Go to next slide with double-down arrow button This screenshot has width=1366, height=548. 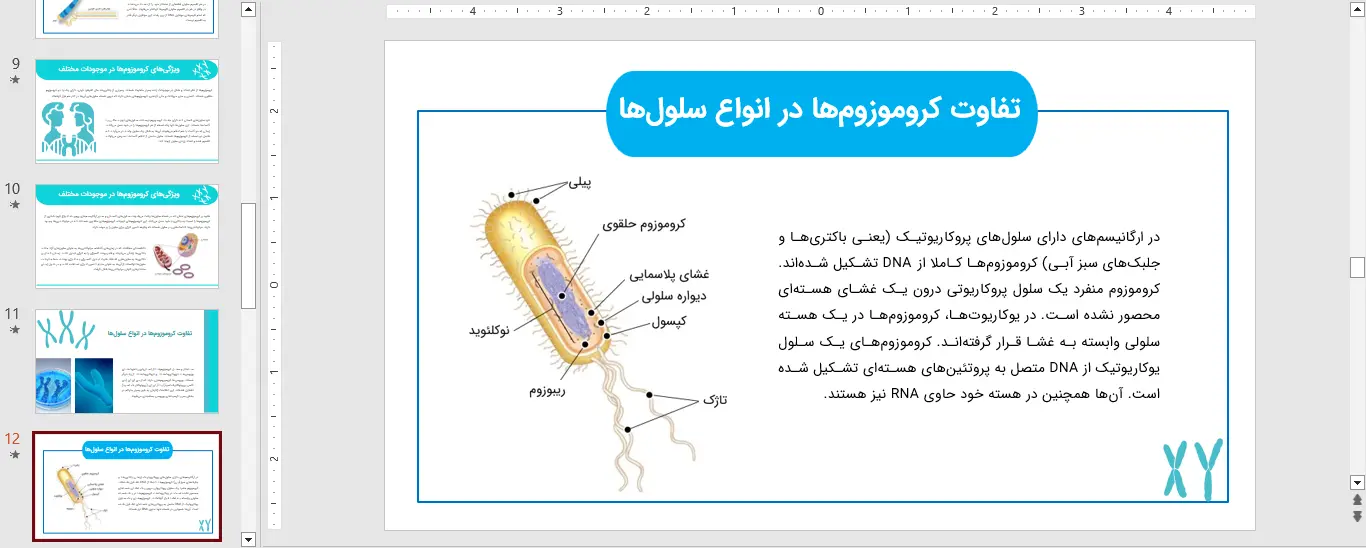click(x=1357, y=516)
